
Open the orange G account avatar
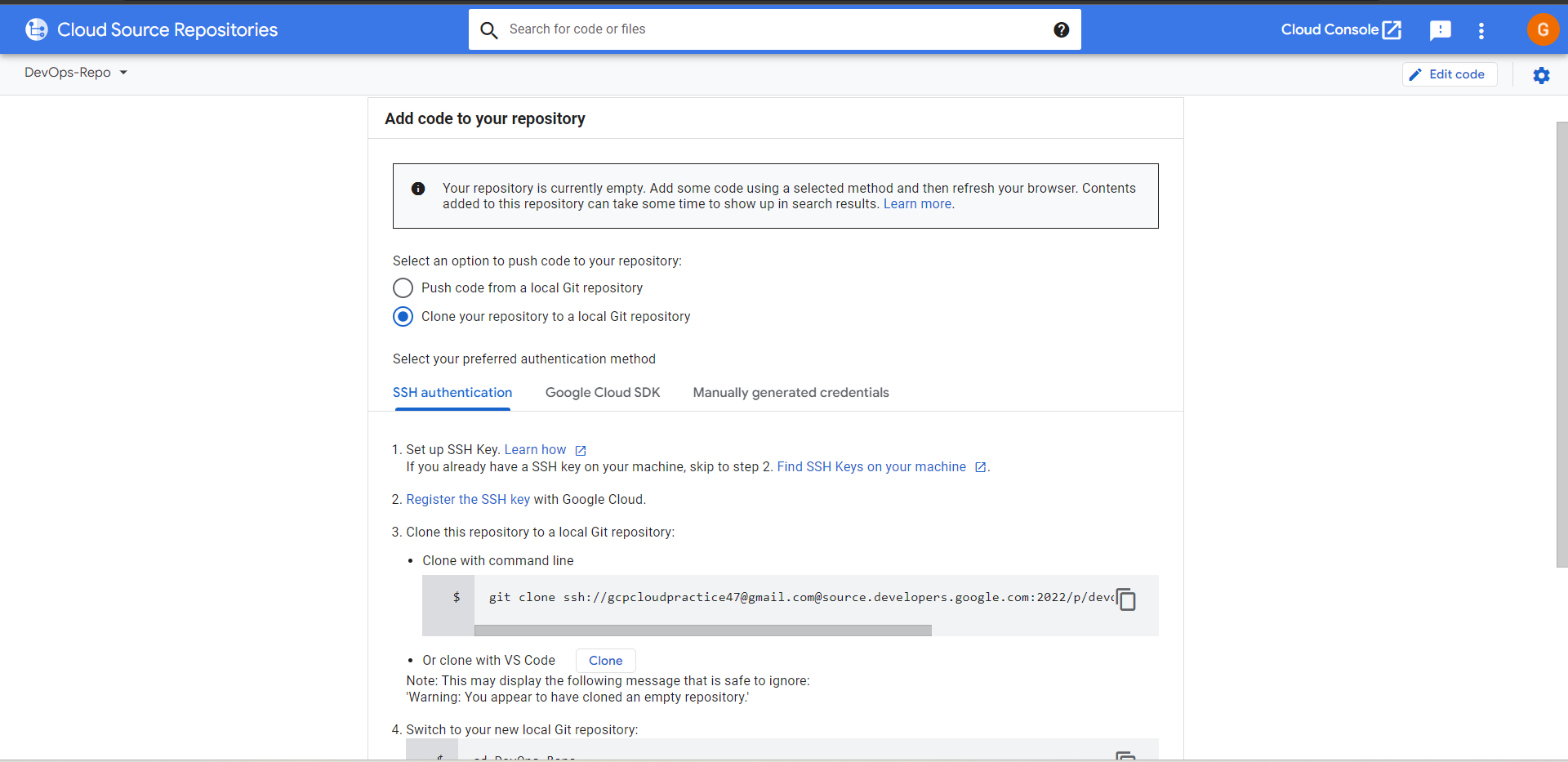tap(1543, 29)
